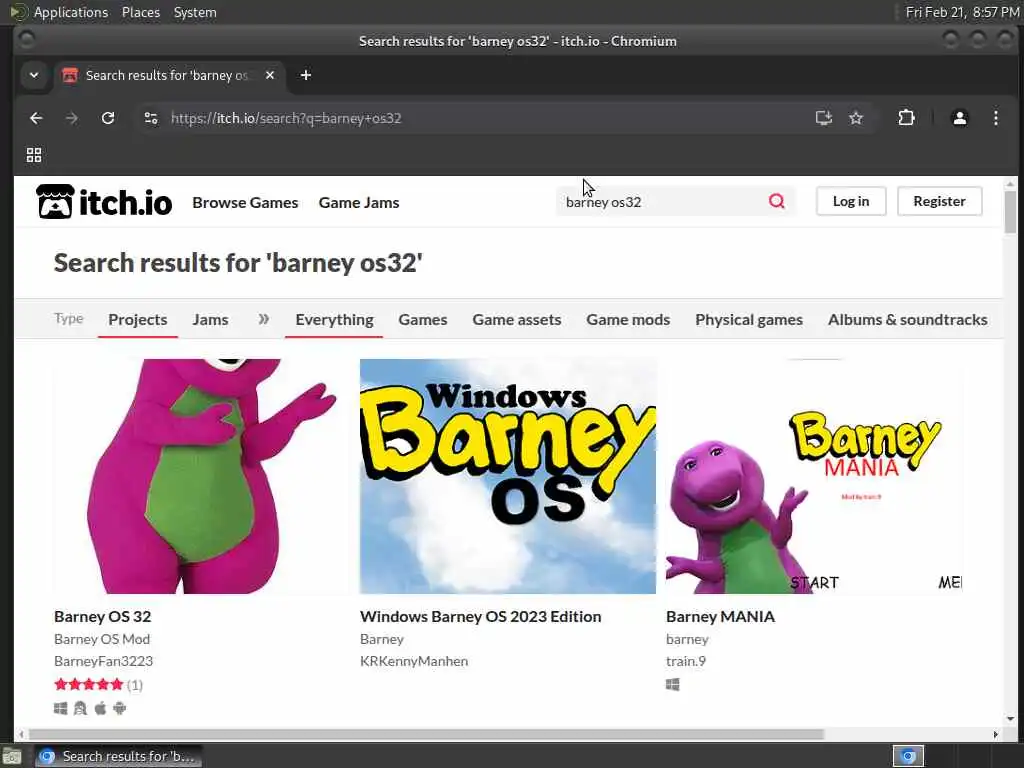Click Windows icon under Barney MANIA
This screenshot has height=768, width=1024.
[x=673, y=684]
